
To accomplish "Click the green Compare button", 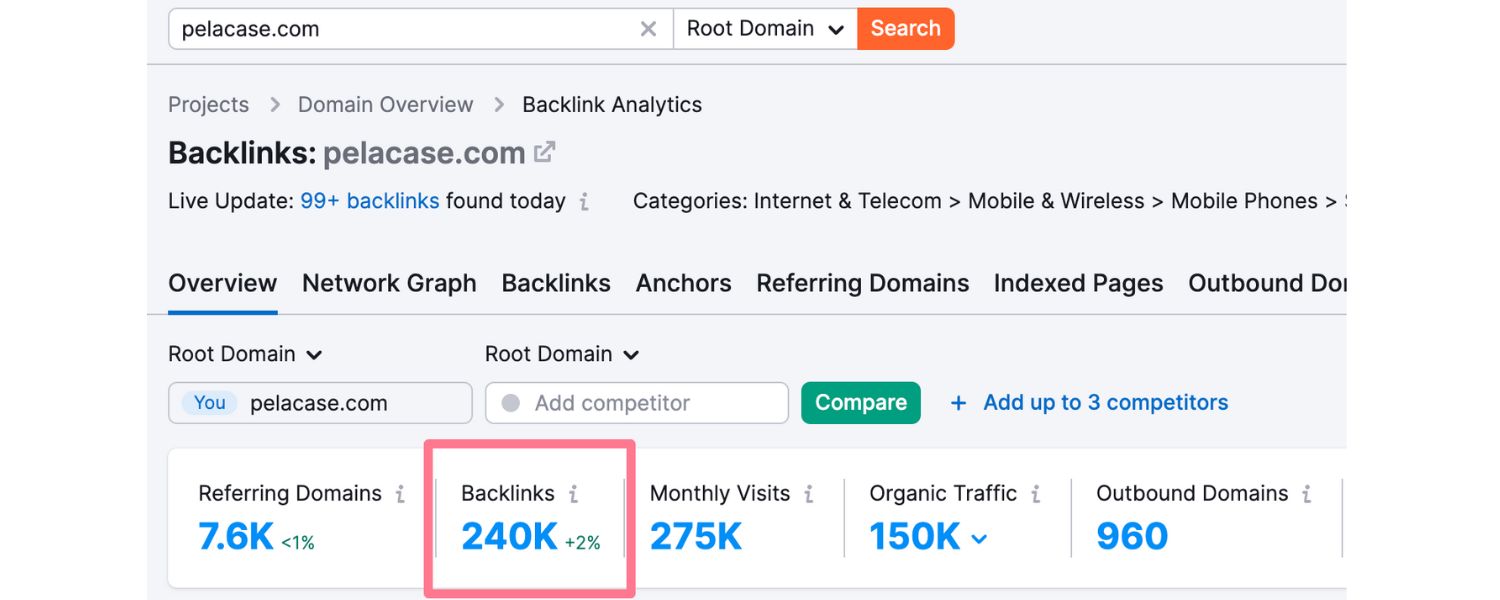I will [860, 402].
